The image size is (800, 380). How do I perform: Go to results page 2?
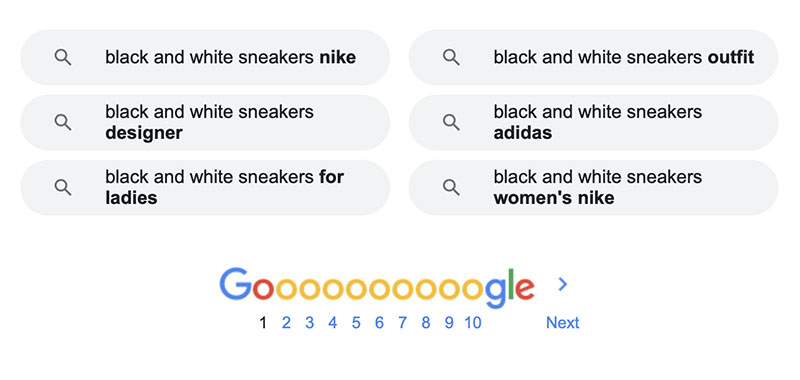click(x=286, y=323)
